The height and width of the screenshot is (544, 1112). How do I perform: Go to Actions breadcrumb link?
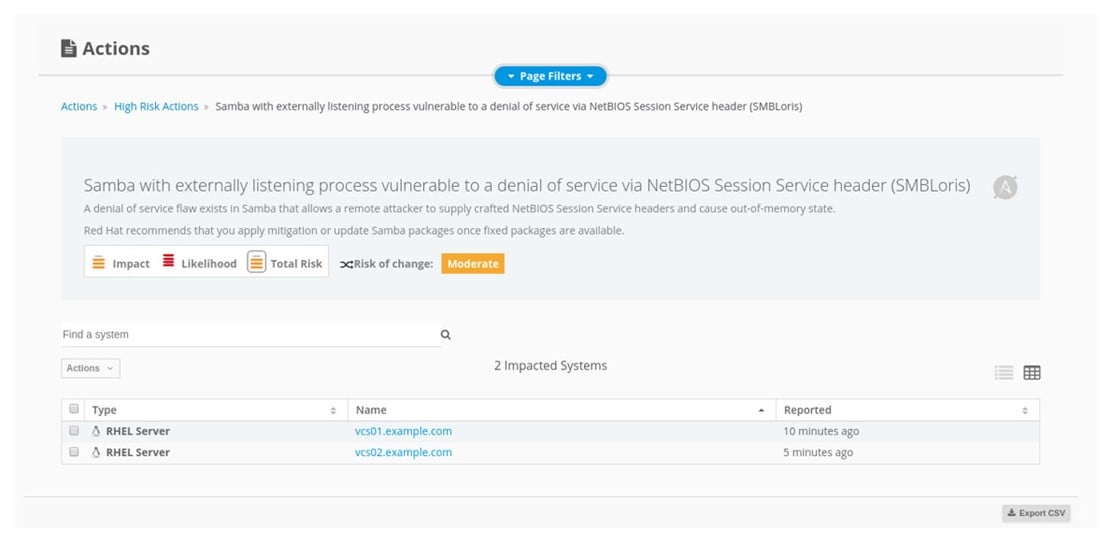79,106
